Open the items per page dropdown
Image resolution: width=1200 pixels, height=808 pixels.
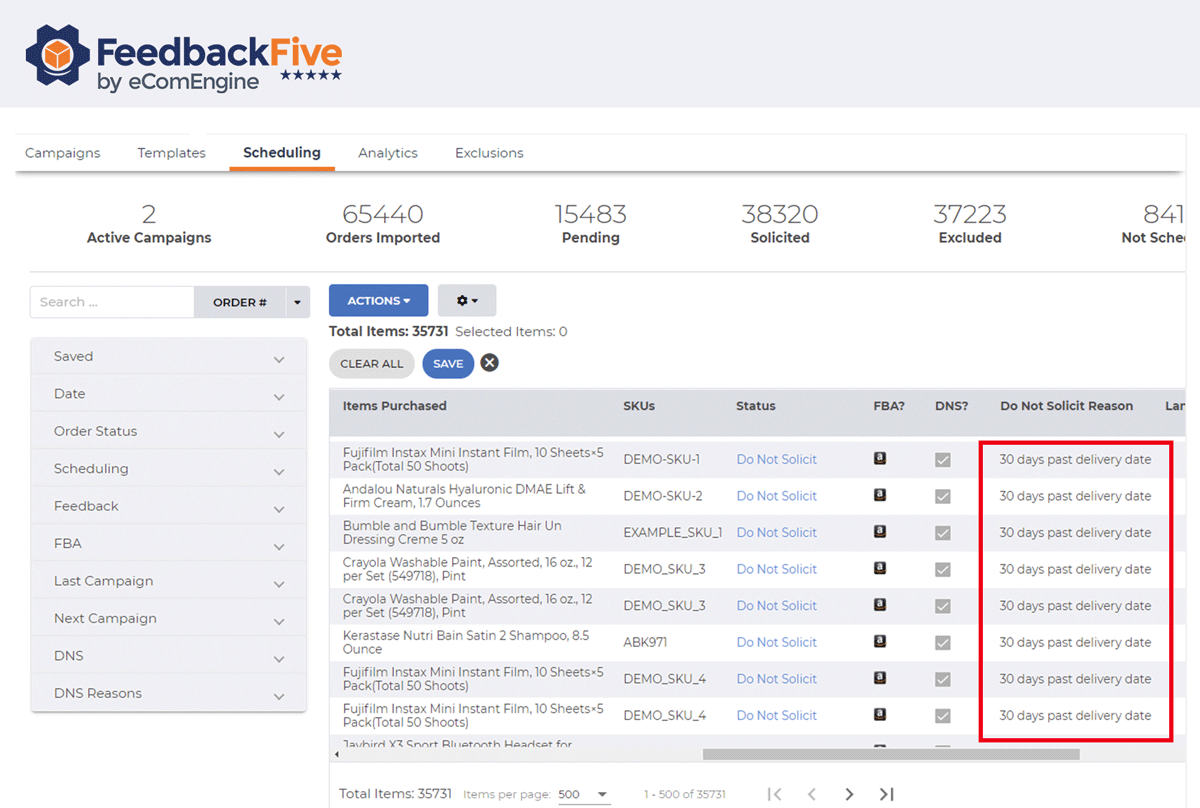click(584, 794)
